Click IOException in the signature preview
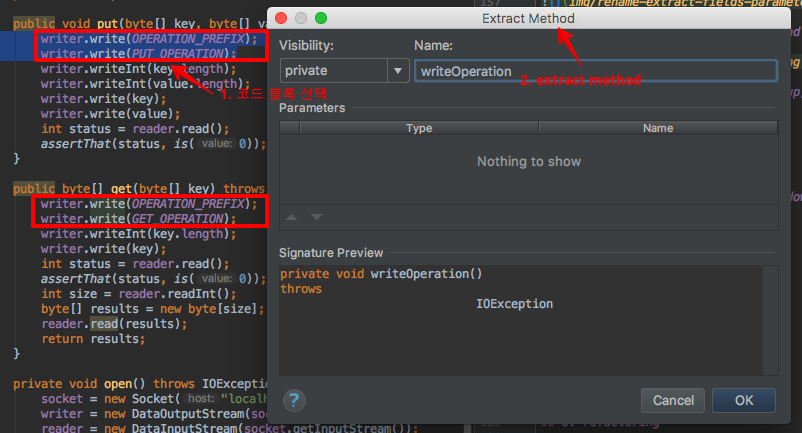 pyautogui.click(x=515, y=304)
